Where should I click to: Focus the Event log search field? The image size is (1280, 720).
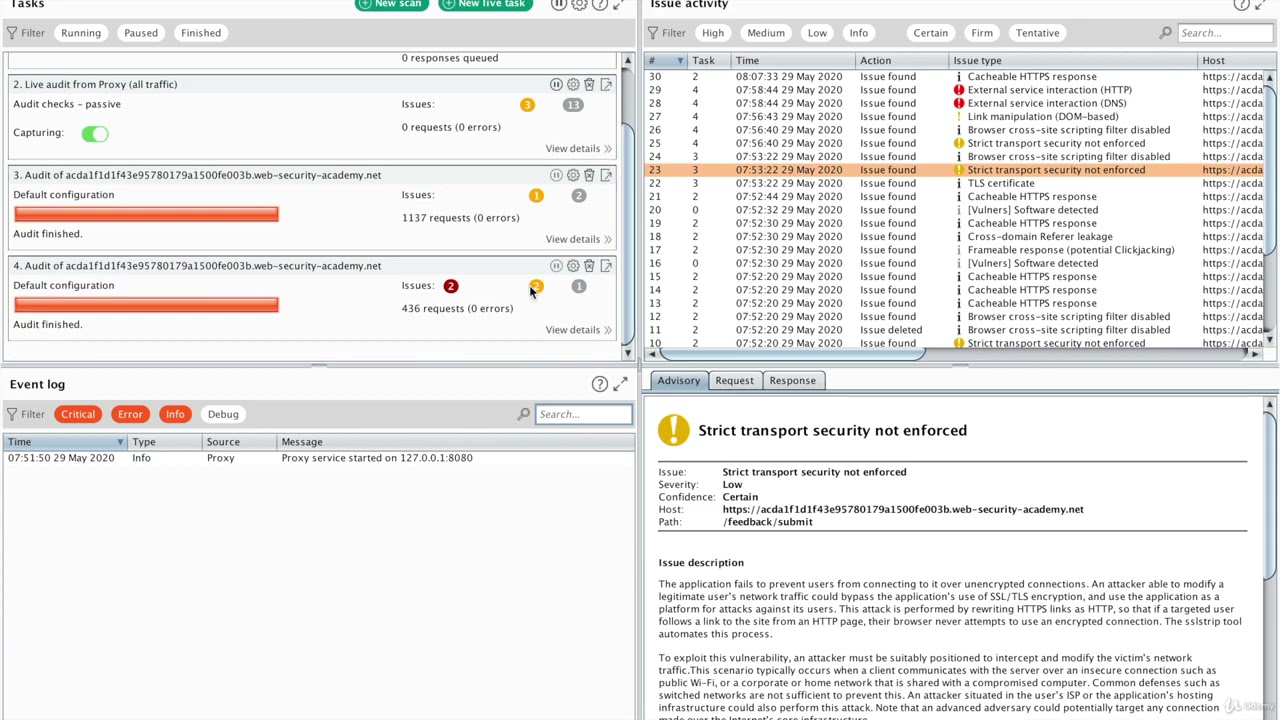[x=584, y=414]
